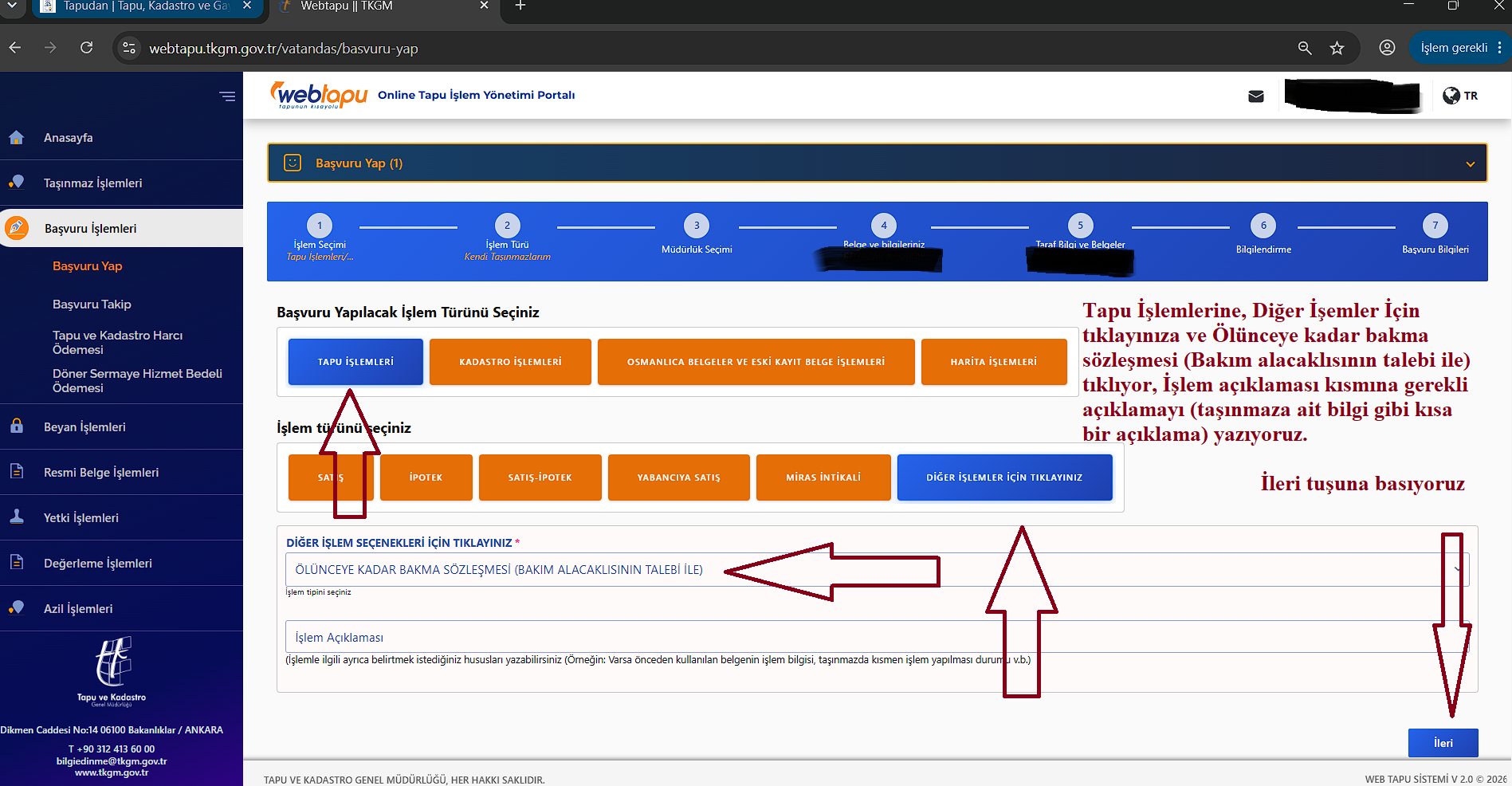This screenshot has height=786, width=1512.
Task: Select the Kadastro İşlemleri button
Action: click(x=510, y=362)
